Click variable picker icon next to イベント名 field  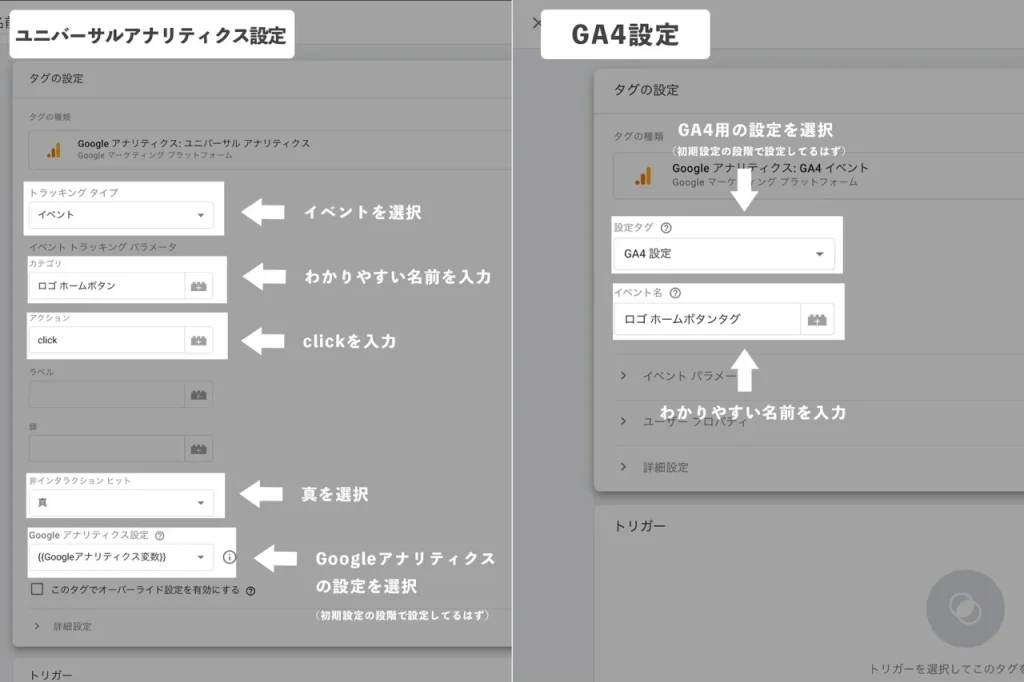817,319
